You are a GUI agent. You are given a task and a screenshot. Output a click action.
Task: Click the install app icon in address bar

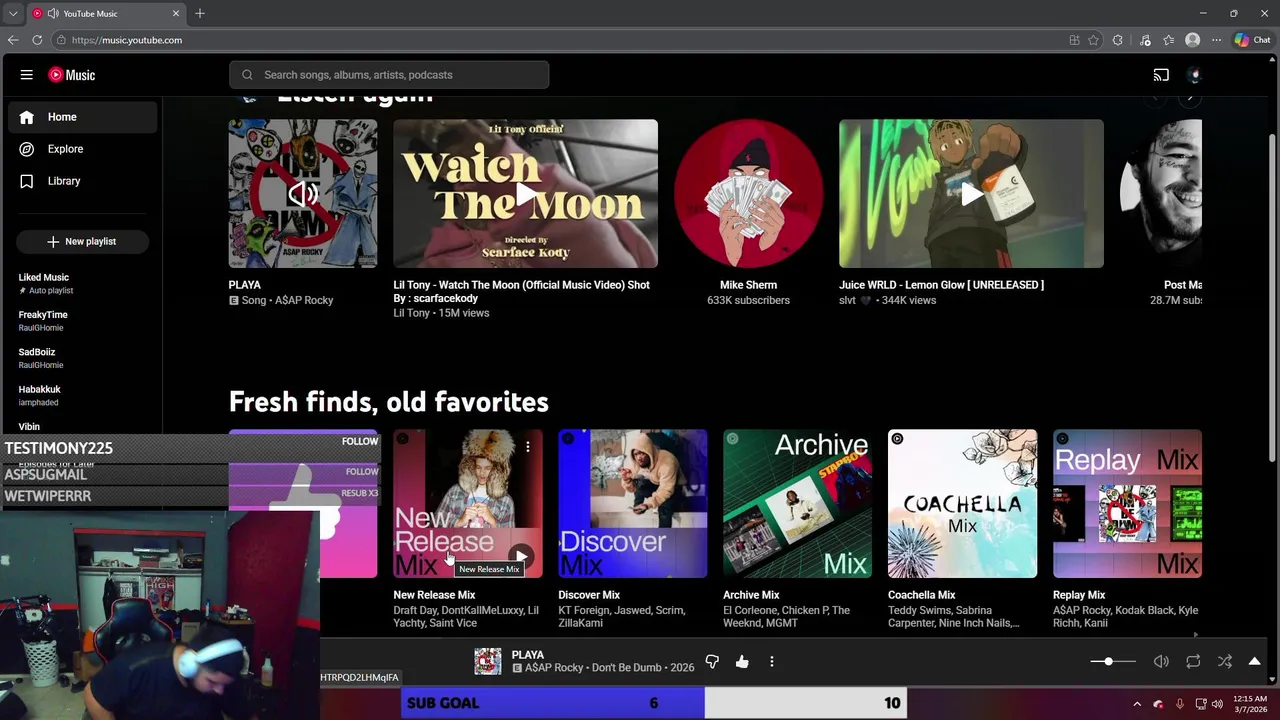pos(1074,40)
